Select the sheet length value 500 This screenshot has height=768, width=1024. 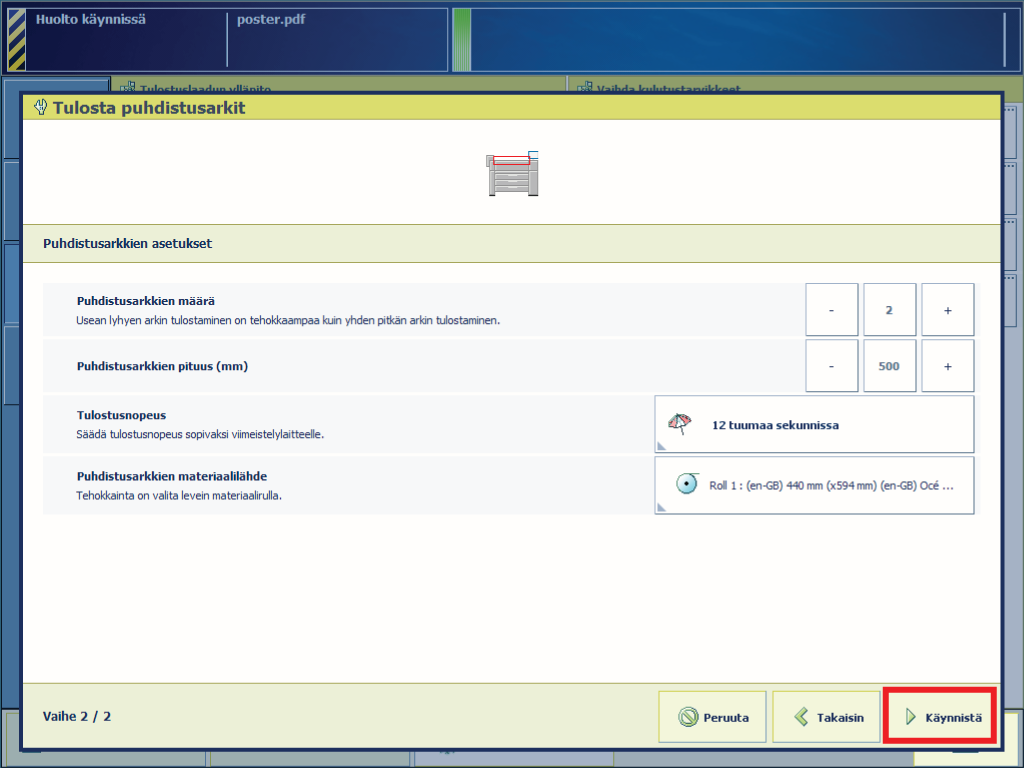click(x=889, y=366)
